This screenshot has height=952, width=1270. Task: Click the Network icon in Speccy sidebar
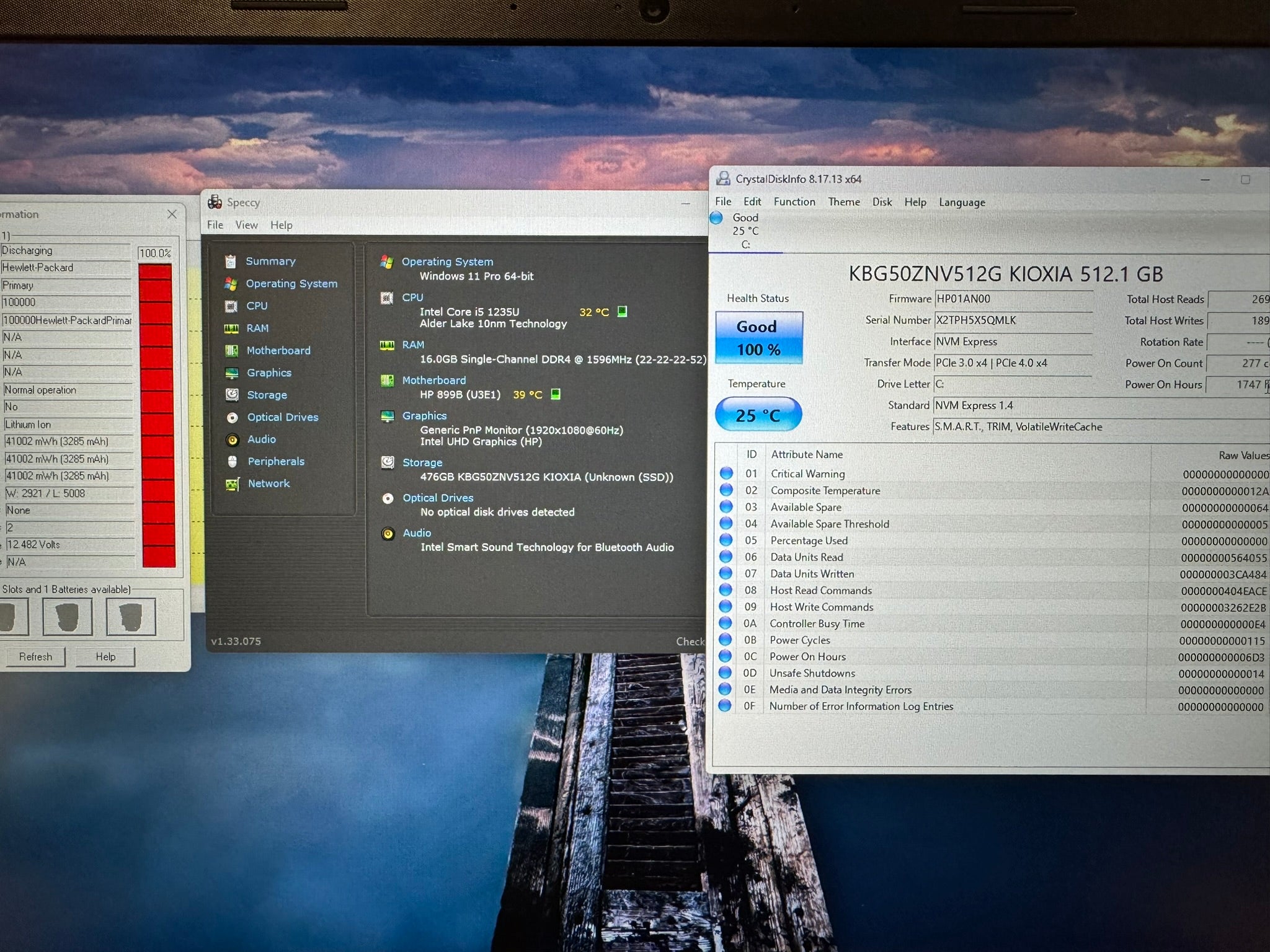coord(233,484)
